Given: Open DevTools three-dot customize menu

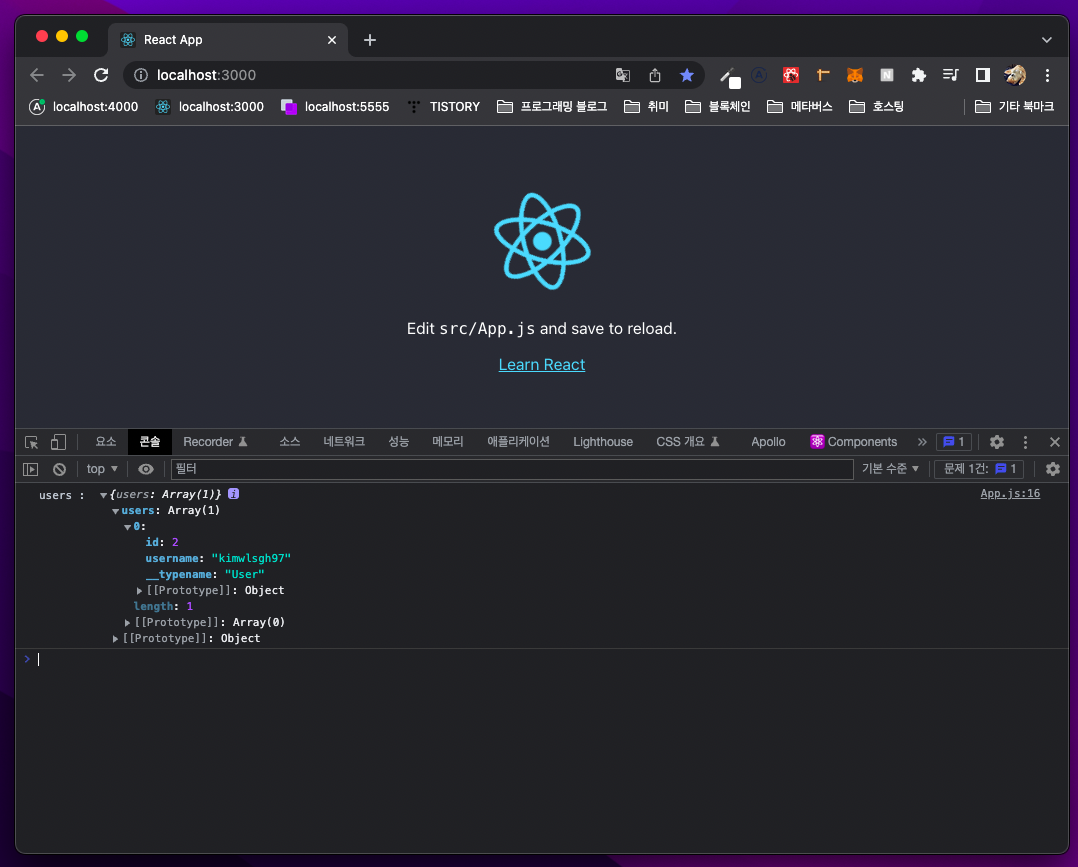Looking at the screenshot, I should point(1025,442).
